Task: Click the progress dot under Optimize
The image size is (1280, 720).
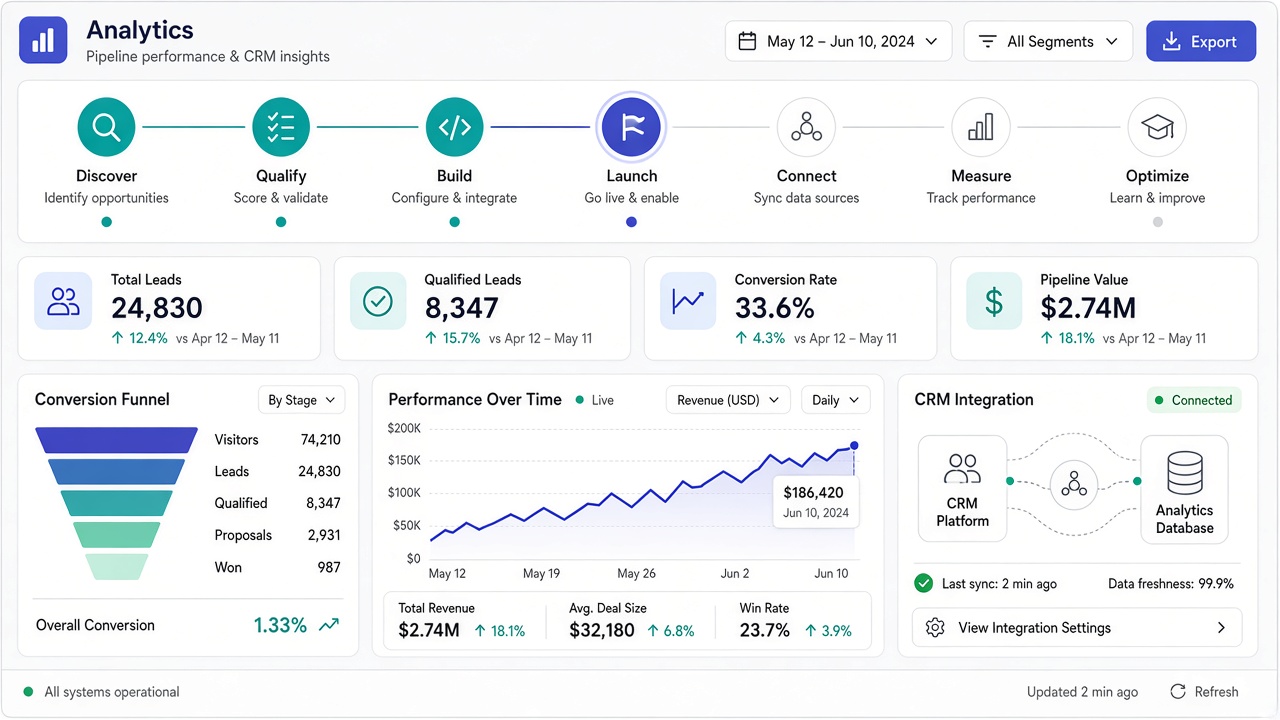Action: (x=1157, y=222)
